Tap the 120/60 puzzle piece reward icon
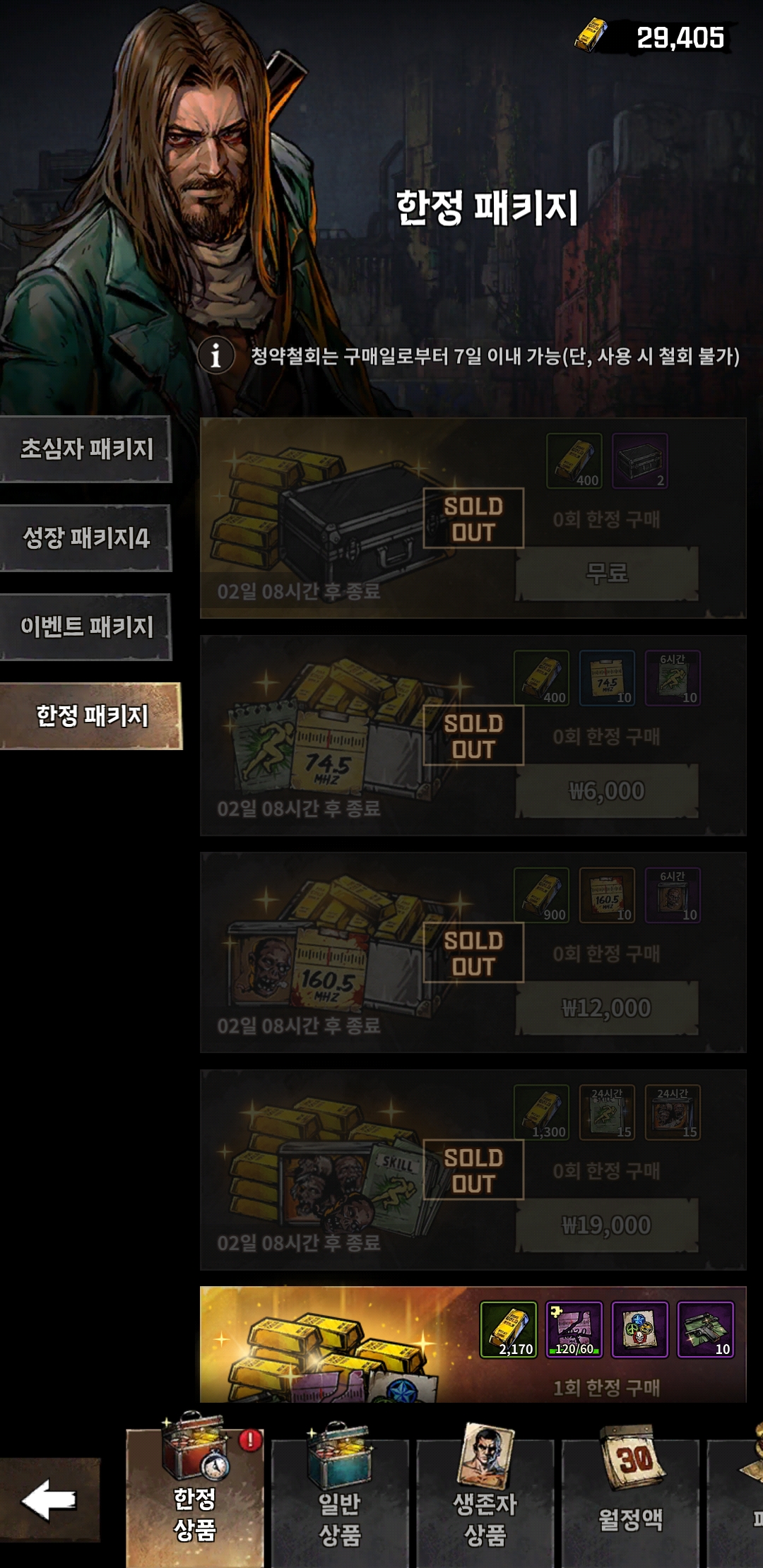The height and width of the screenshot is (1568, 763). point(574,1329)
